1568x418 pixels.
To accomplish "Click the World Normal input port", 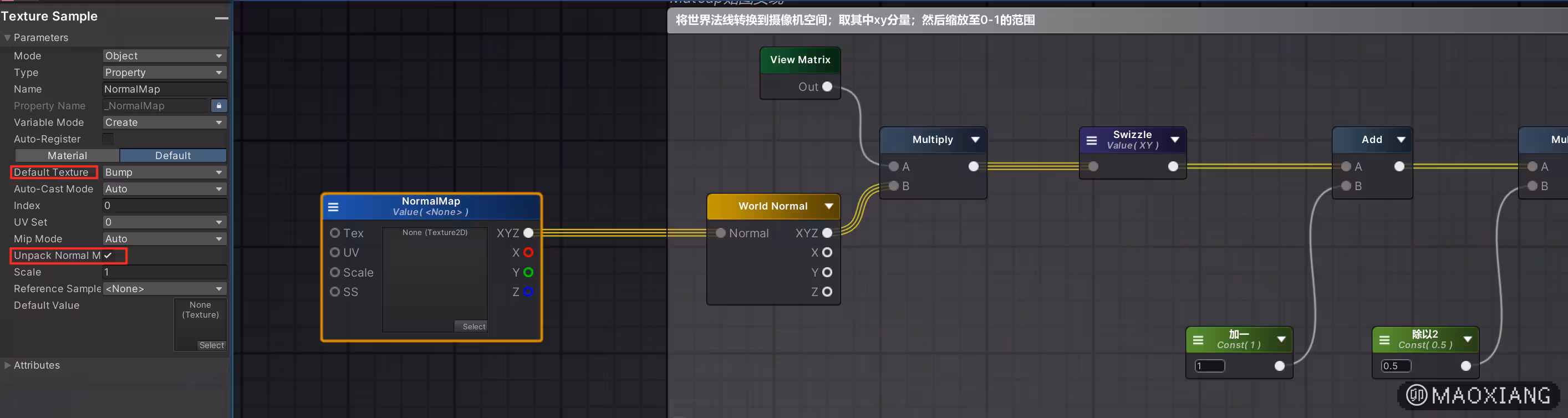I will click(721, 233).
